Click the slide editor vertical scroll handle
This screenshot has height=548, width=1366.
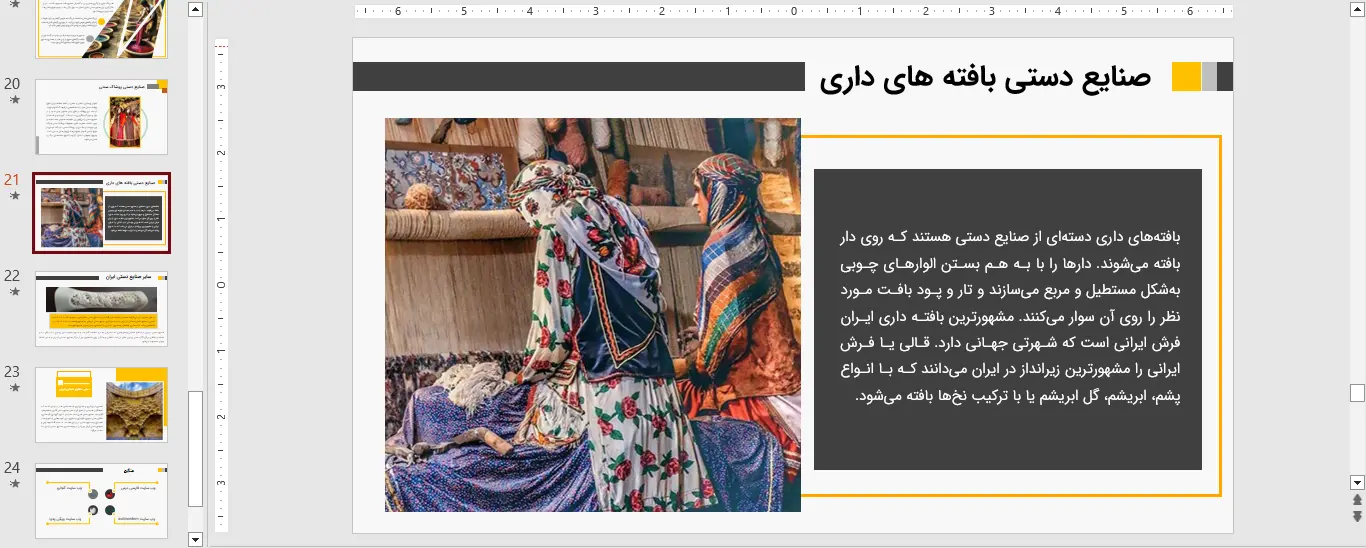tap(1357, 392)
